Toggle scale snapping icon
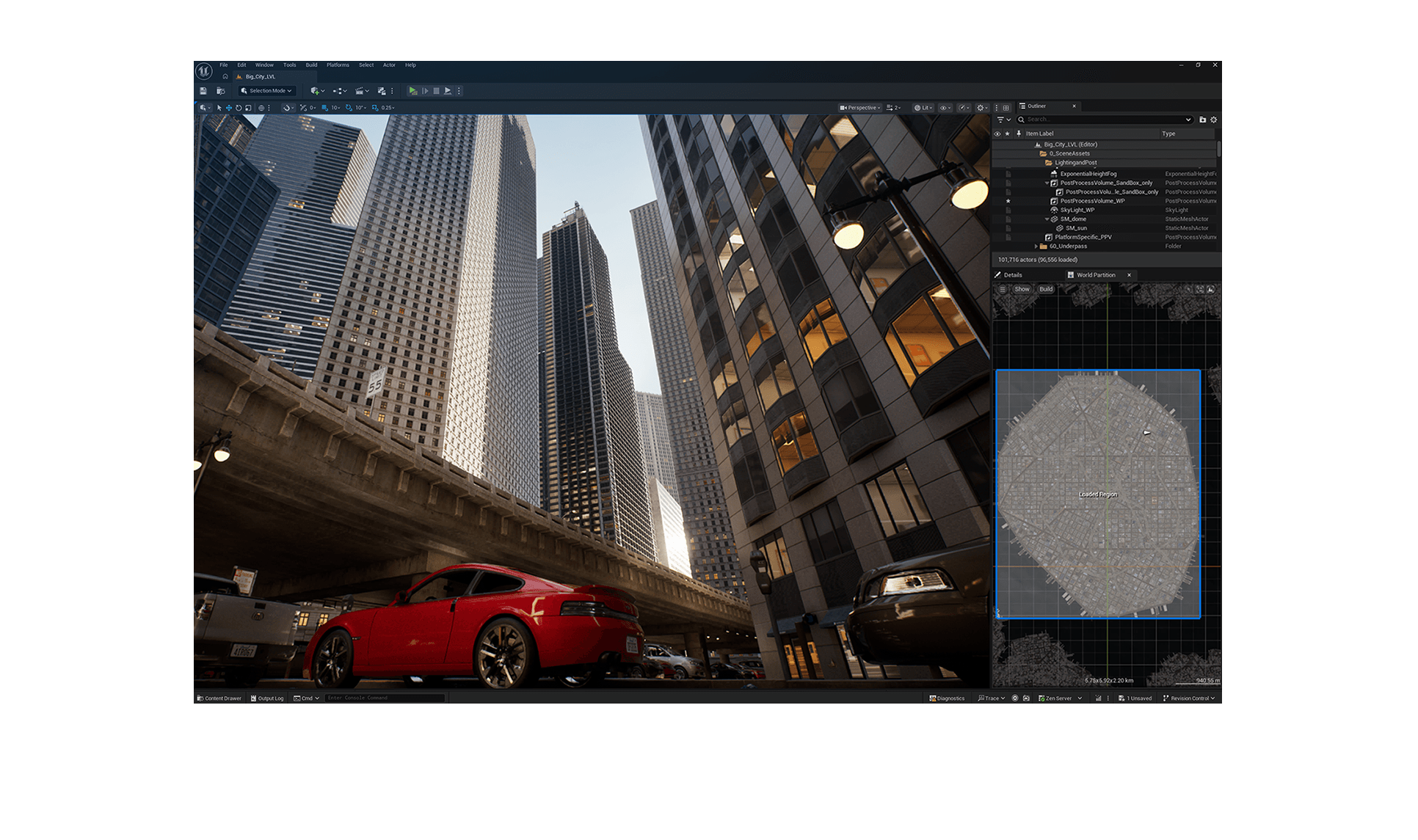This screenshot has width=1418, height=840. click(x=375, y=108)
